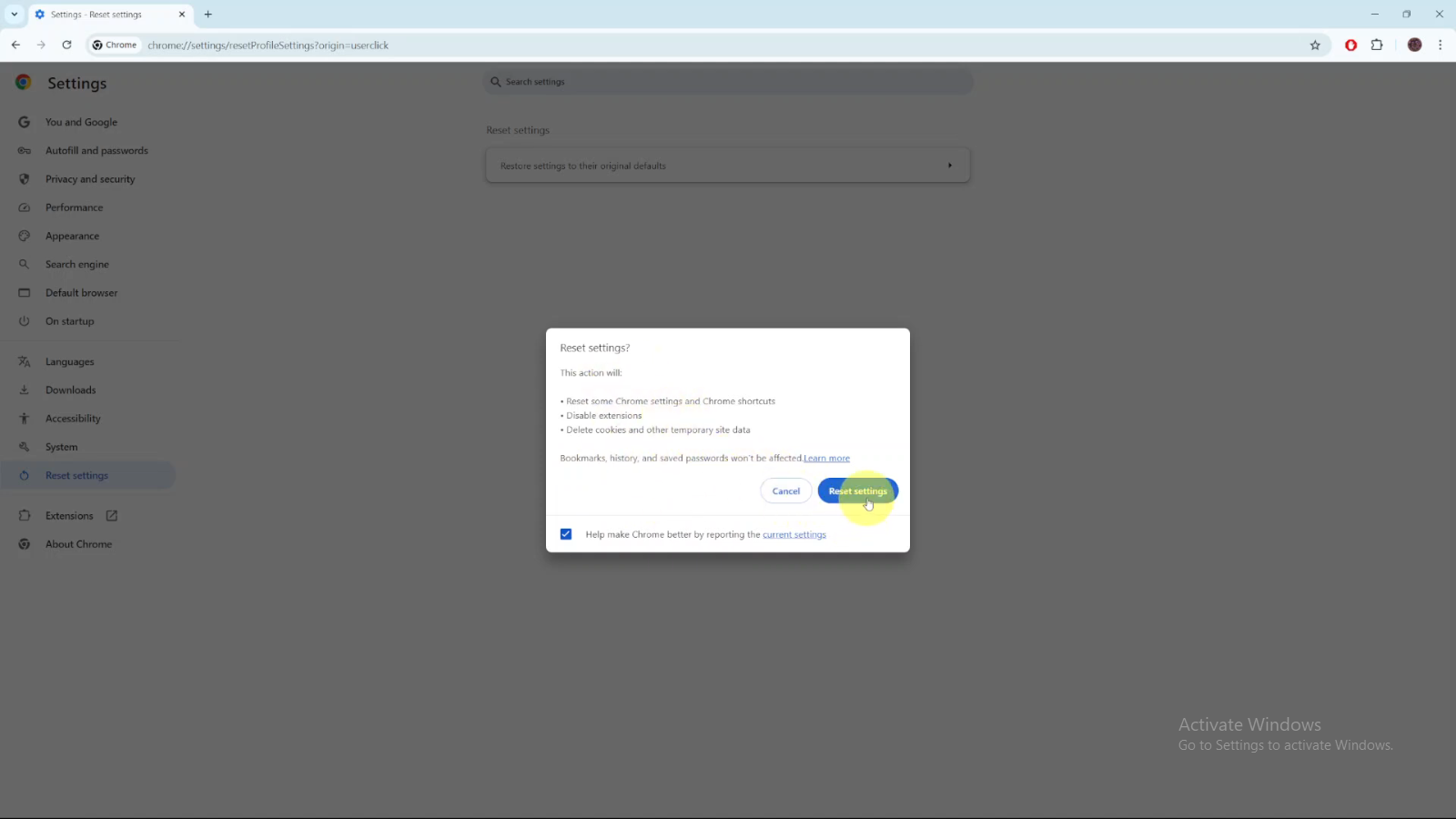This screenshot has width=1456, height=819.
Task: Close the Settings tab
Action: tap(182, 15)
